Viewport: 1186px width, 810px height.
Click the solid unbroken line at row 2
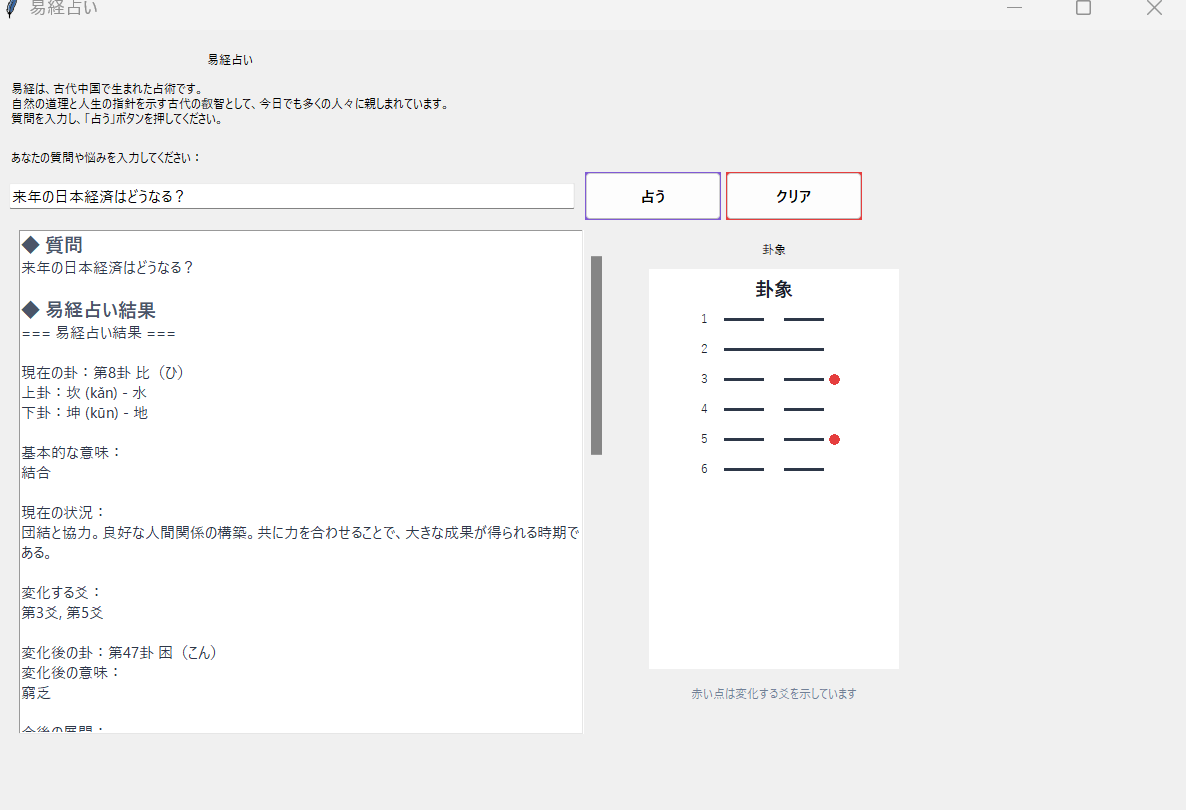pos(773,350)
